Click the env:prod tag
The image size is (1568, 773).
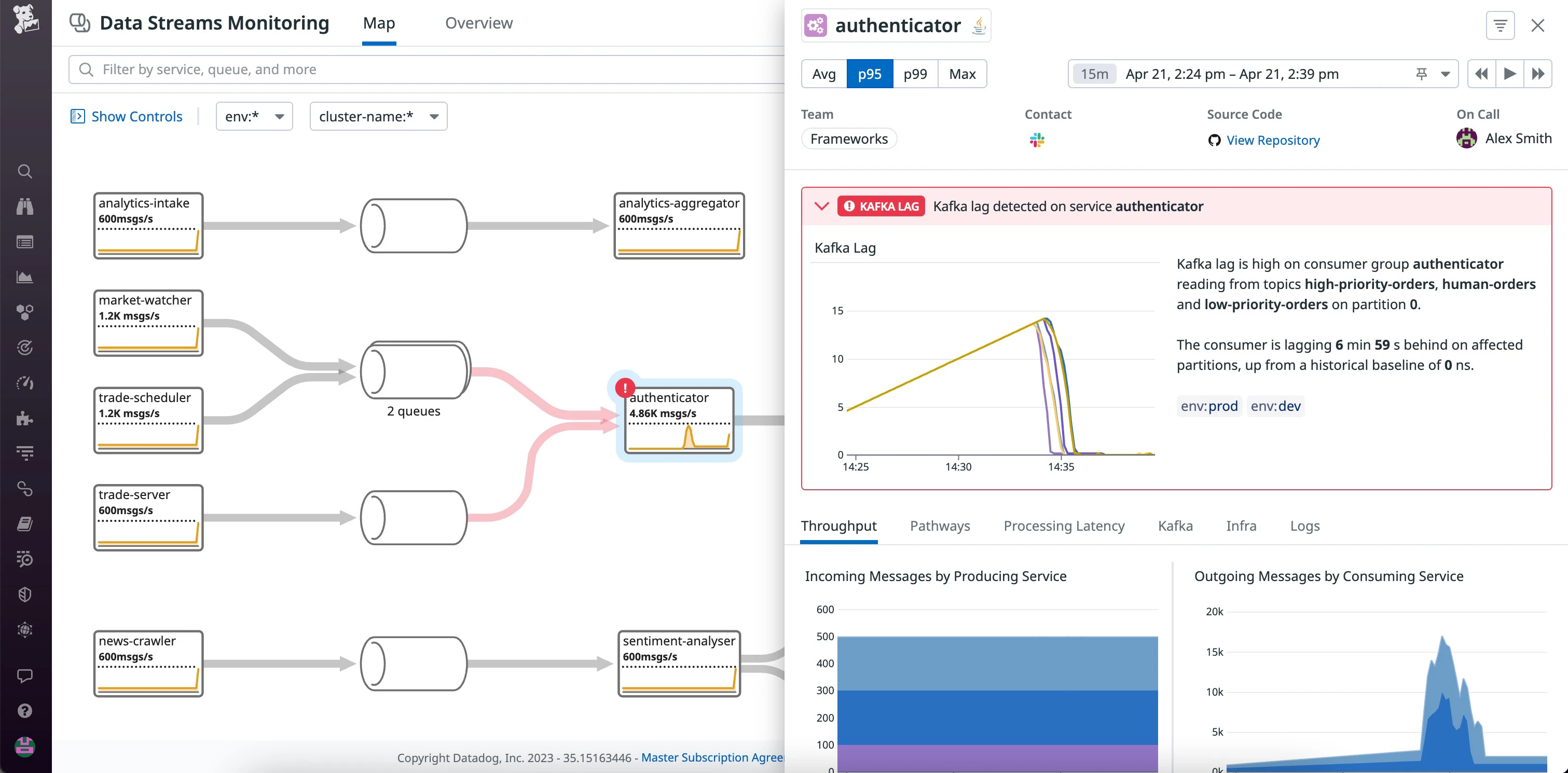coord(1209,406)
